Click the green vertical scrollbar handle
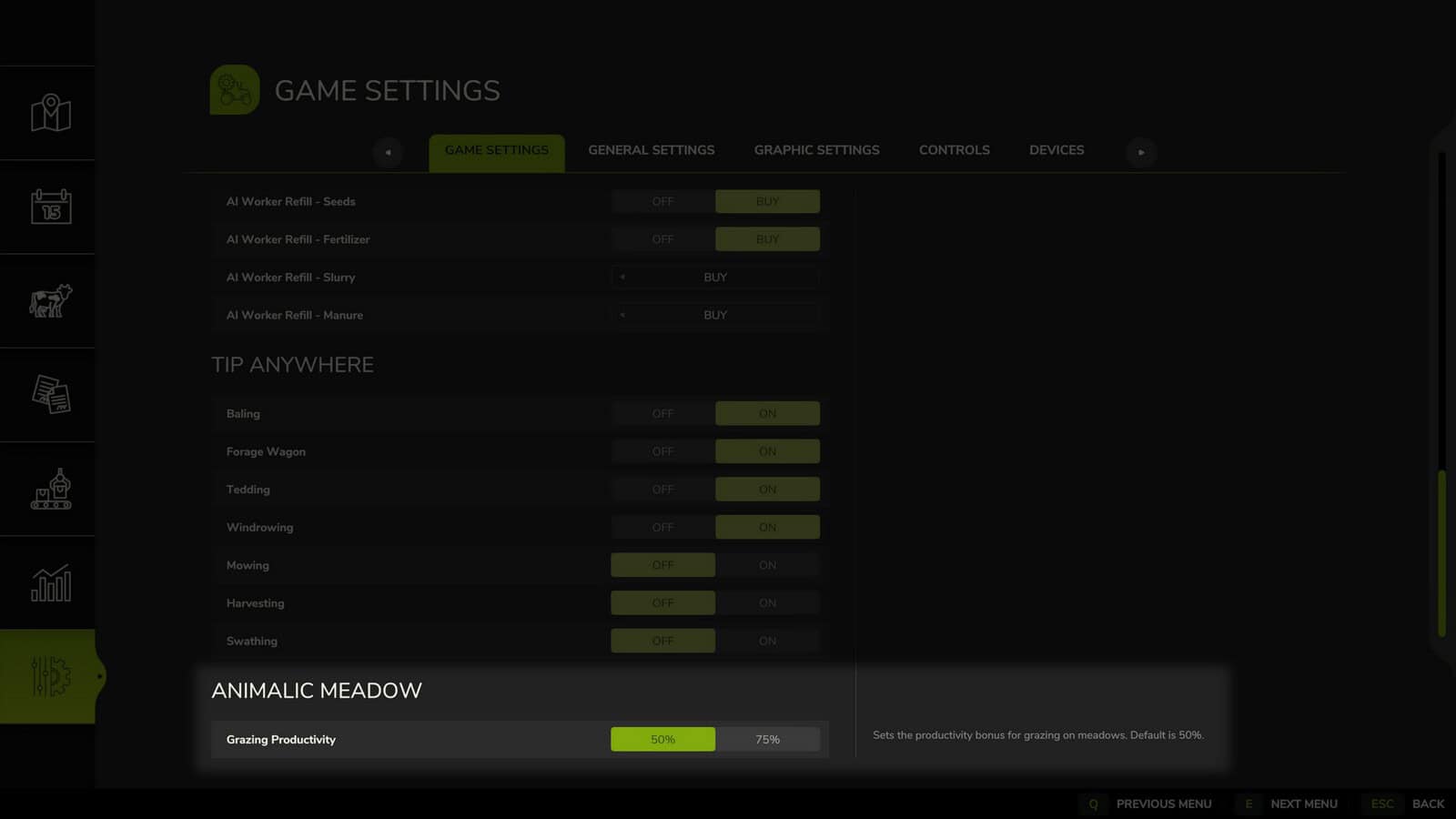The height and width of the screenshot is (819, 1456). tap(1441, 553)
